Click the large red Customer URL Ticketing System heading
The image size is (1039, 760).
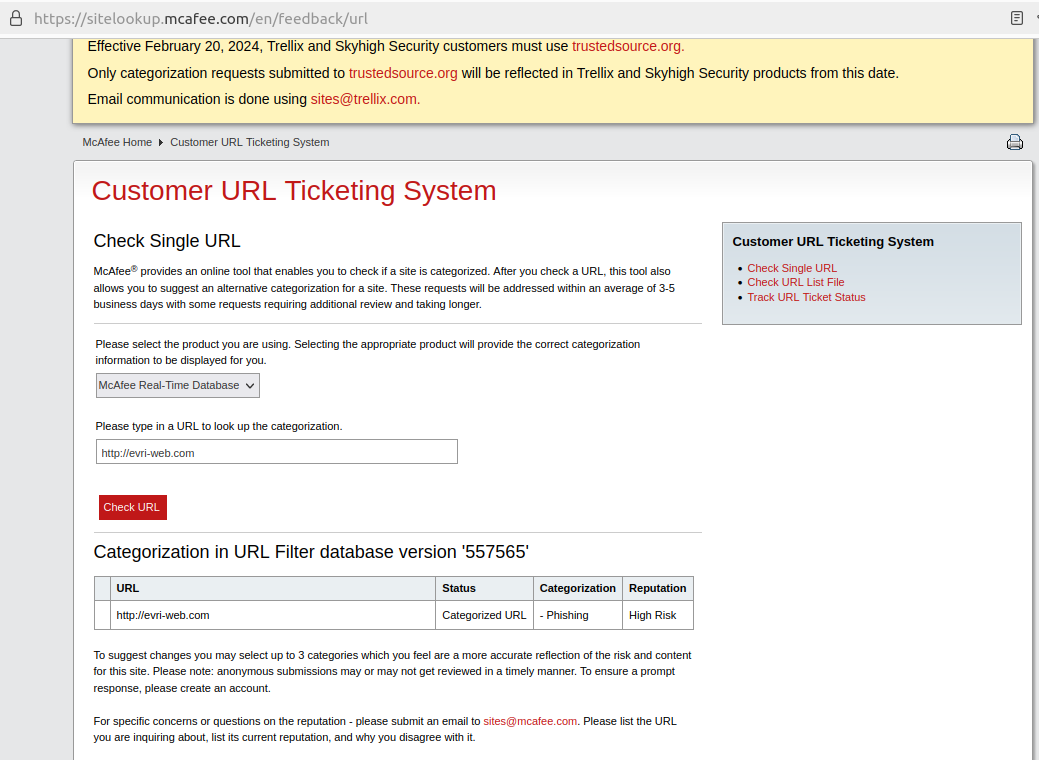tap(294, 191)
